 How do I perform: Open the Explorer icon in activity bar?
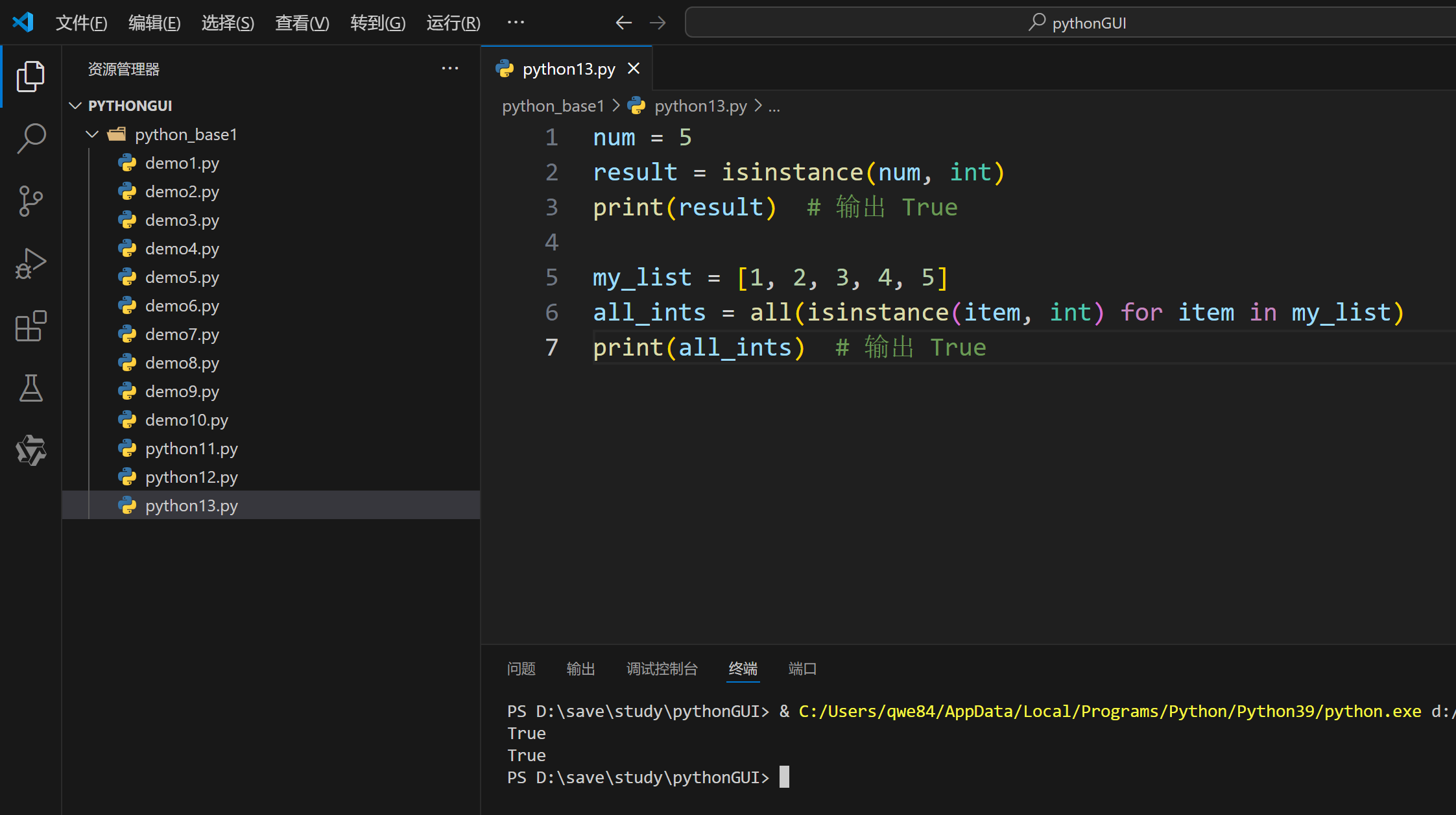[30, 76]
